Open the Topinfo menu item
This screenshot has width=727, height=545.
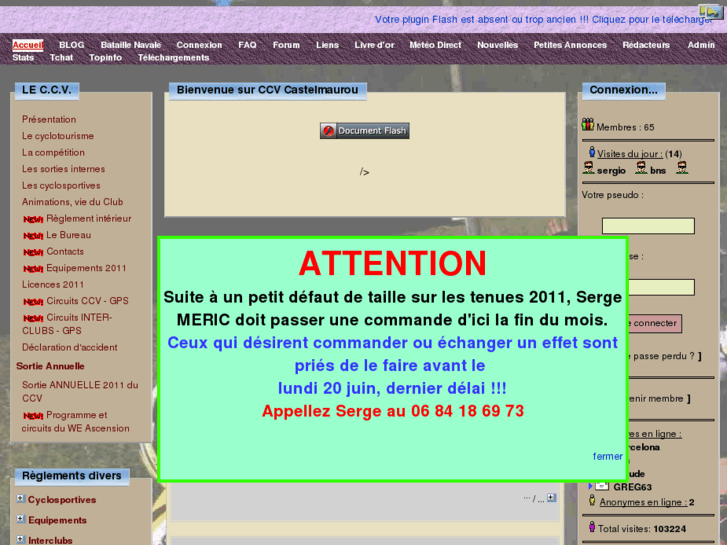(x=105, y=58)
